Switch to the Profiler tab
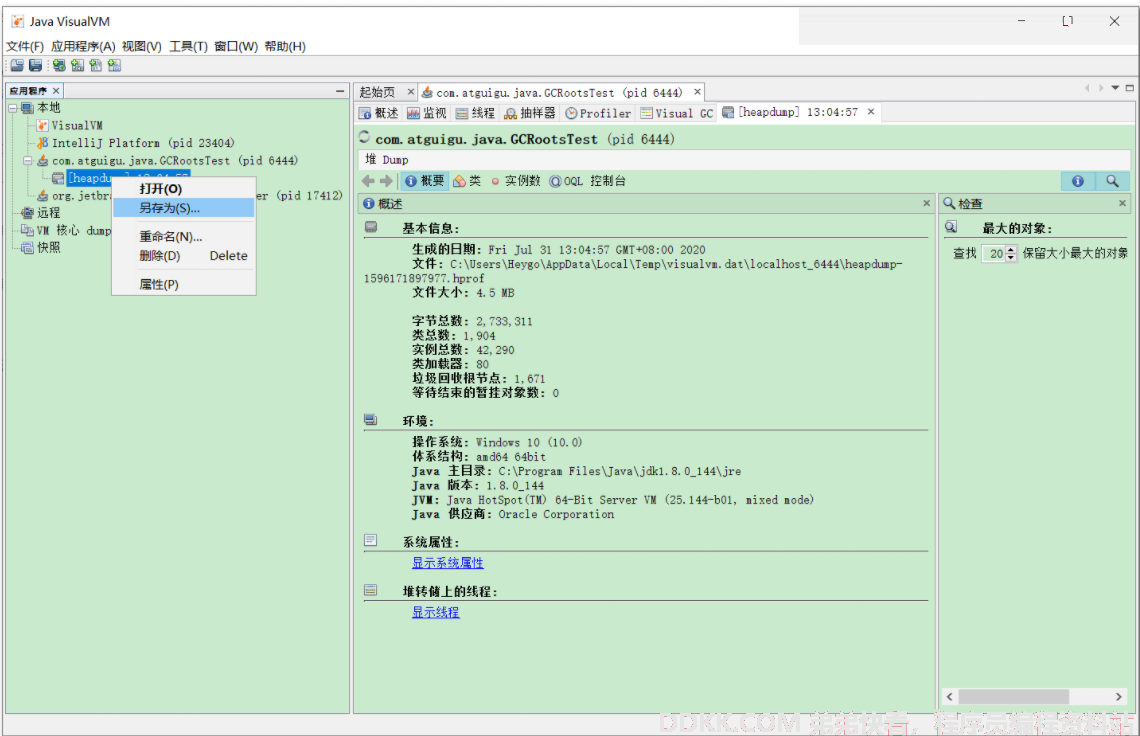 [x=598, y=113]
